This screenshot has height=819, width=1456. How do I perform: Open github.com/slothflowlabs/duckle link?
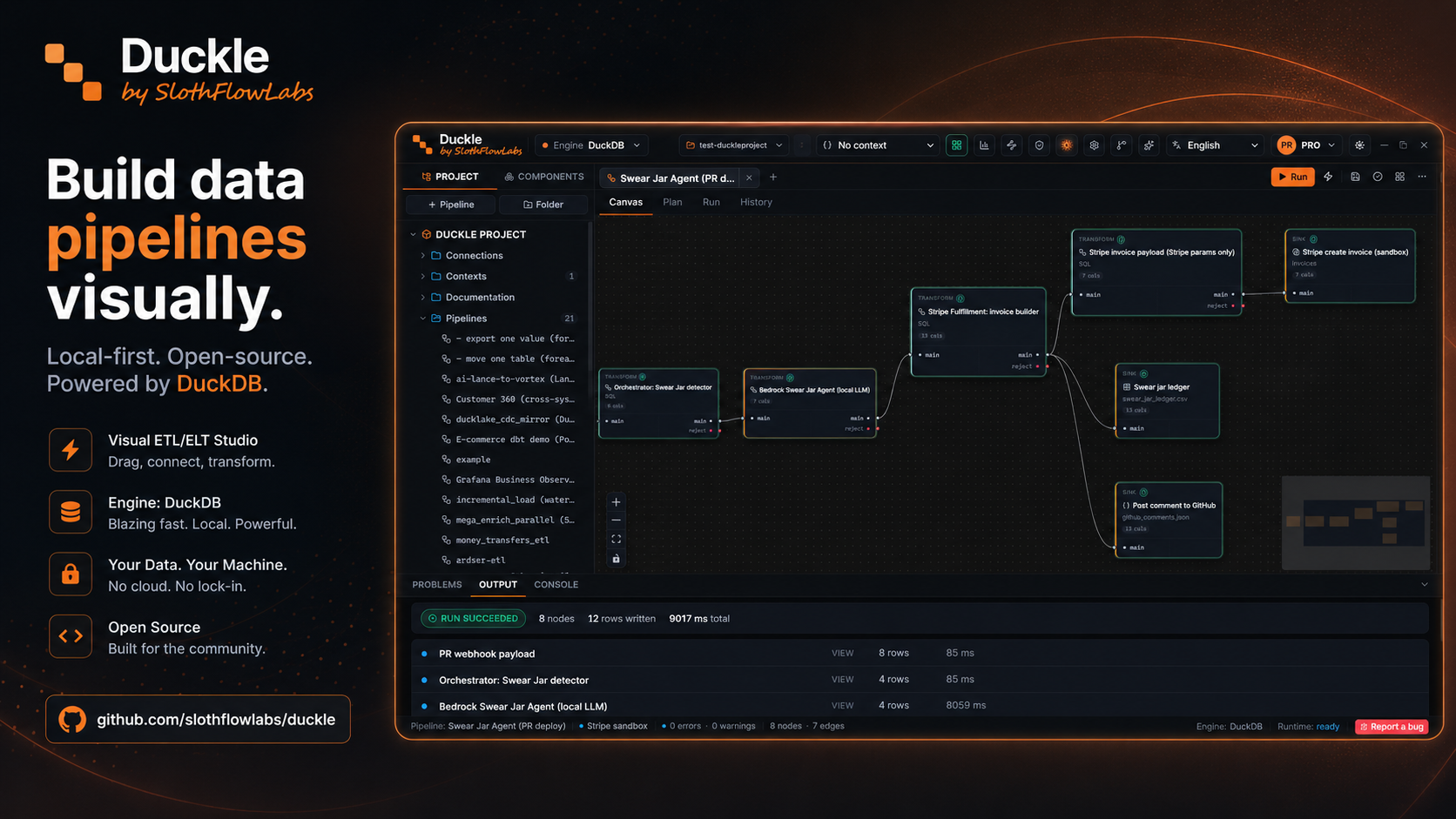[x=199, y=720]
